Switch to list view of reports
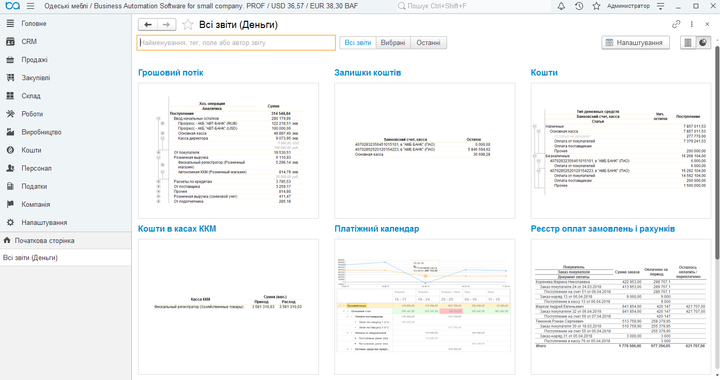The height and width of the screenshot is (380, 720). (688, 43)
